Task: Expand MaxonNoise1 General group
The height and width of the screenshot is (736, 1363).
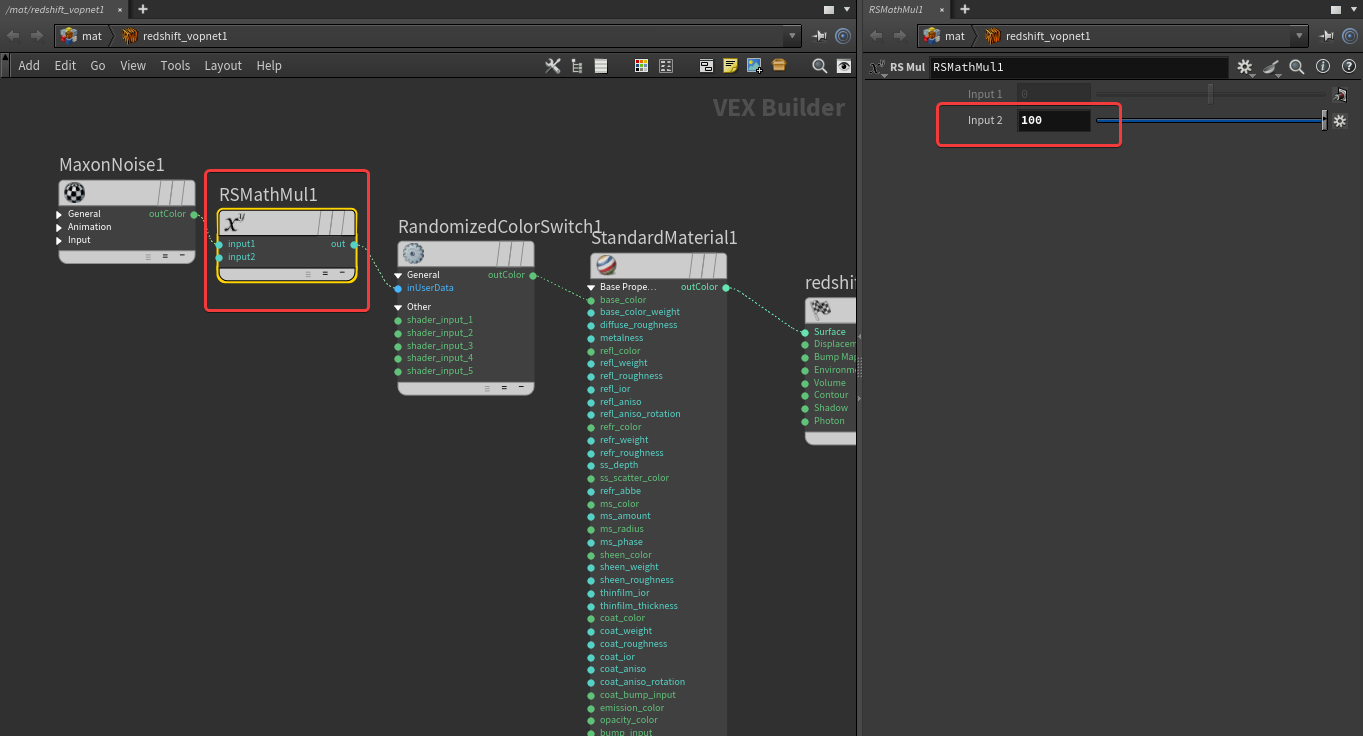Action: click(59, 214)
